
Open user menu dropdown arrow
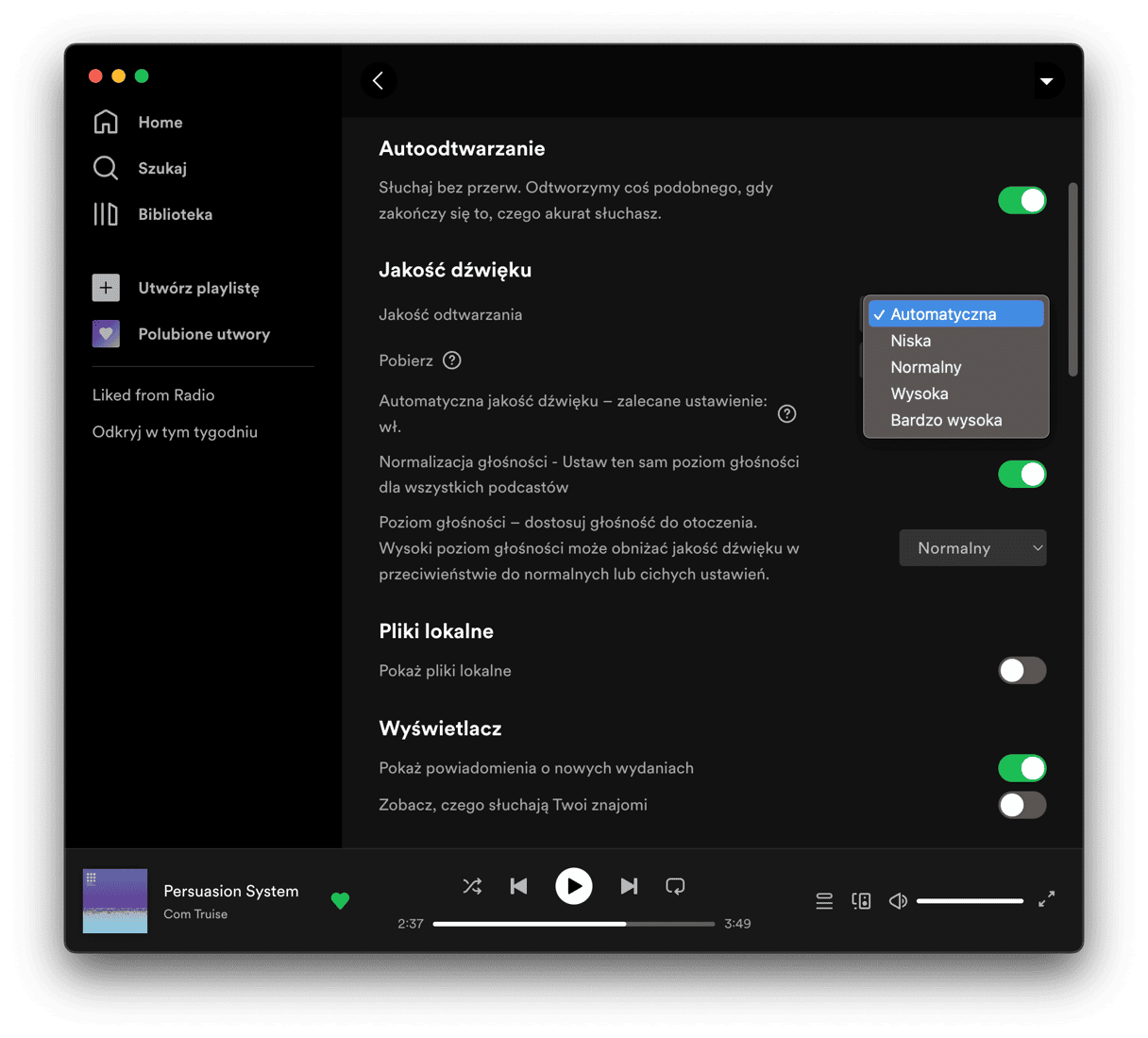(1046, 81)
